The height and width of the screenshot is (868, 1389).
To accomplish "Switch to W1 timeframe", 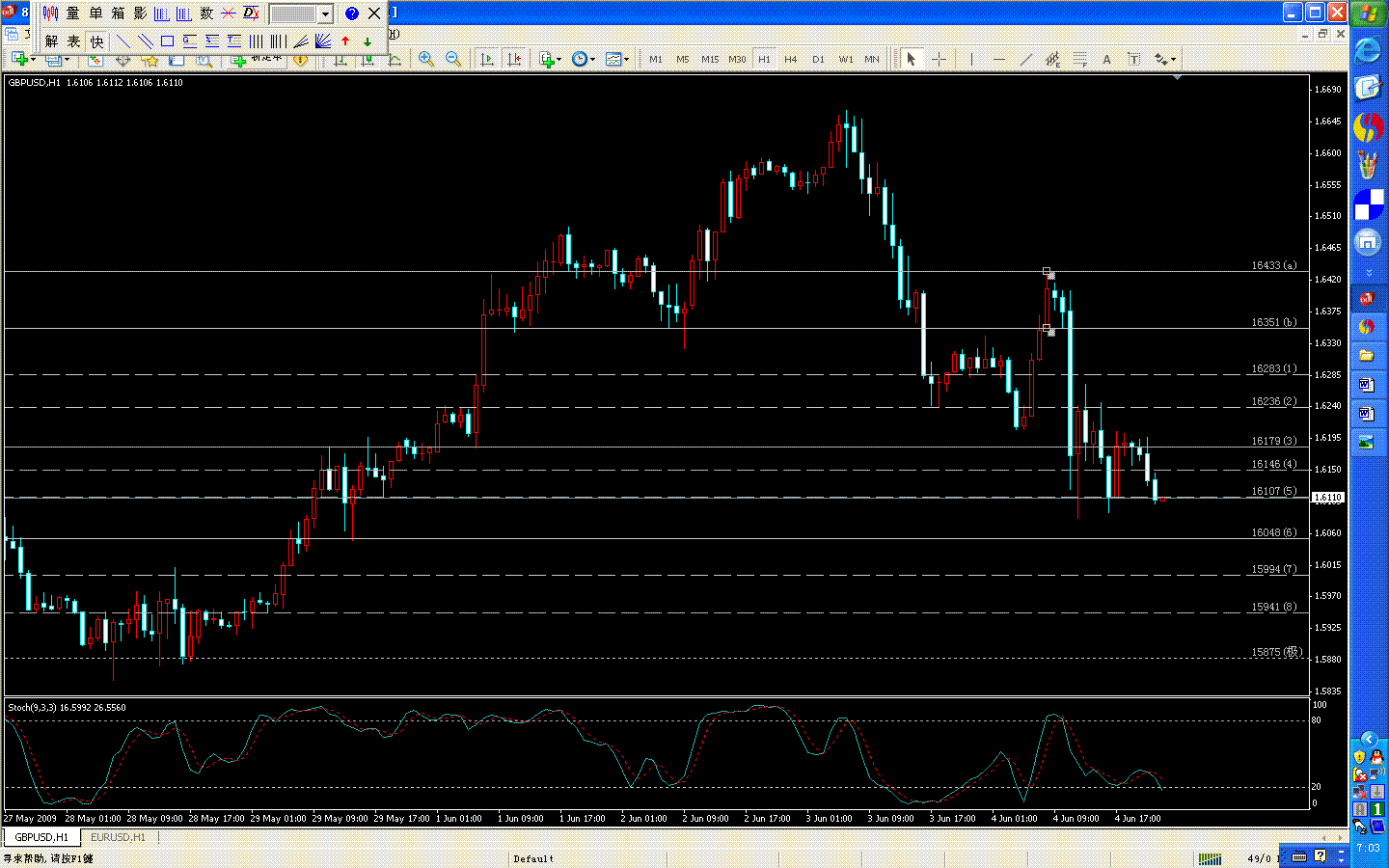I will click(x=846, y=59).
